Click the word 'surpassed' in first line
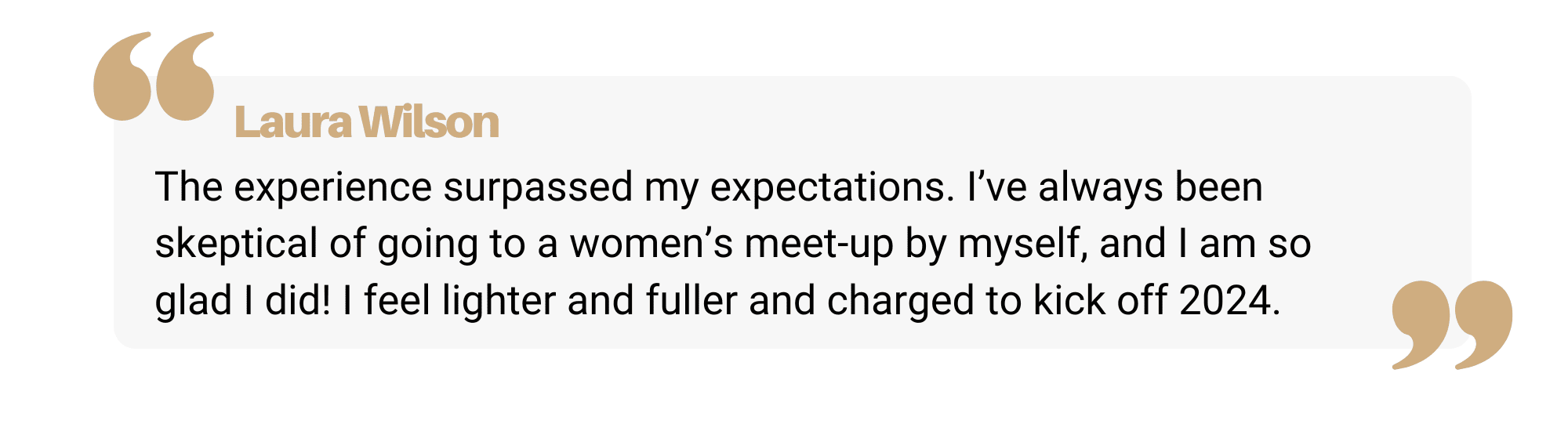The image size is (1568, 431). 538,188
